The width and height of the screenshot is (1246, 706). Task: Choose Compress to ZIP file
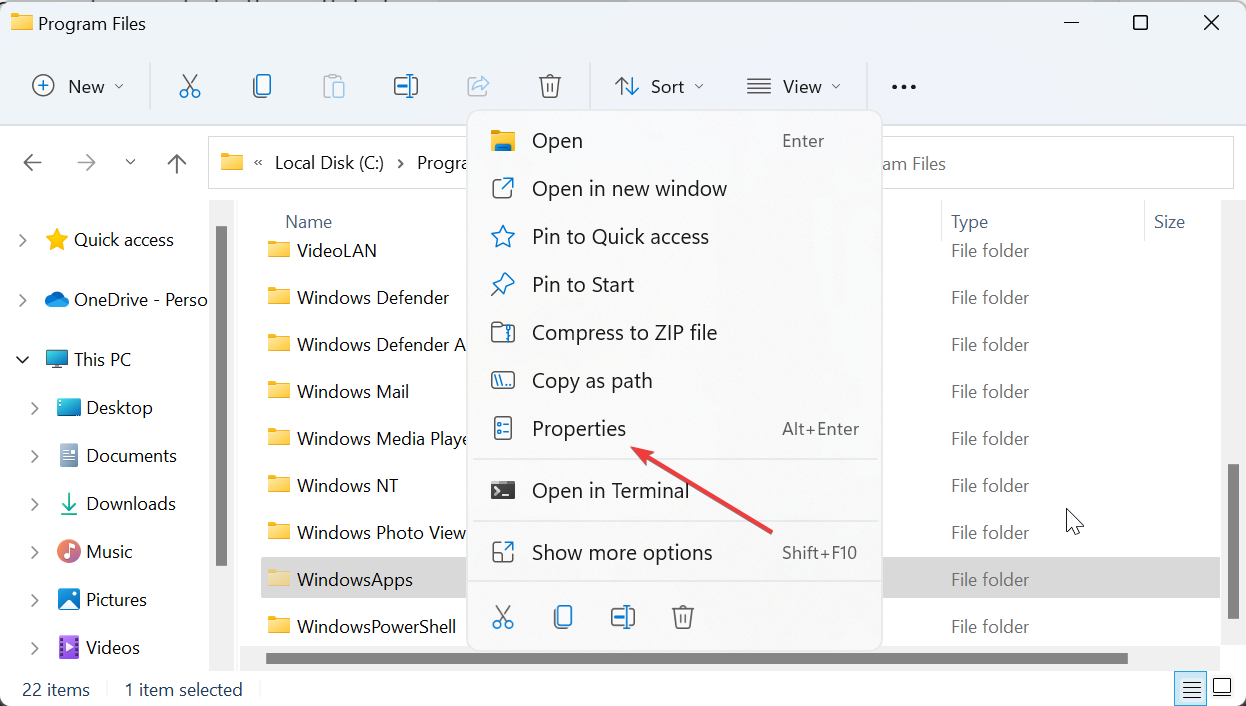(x=623, y=332)
